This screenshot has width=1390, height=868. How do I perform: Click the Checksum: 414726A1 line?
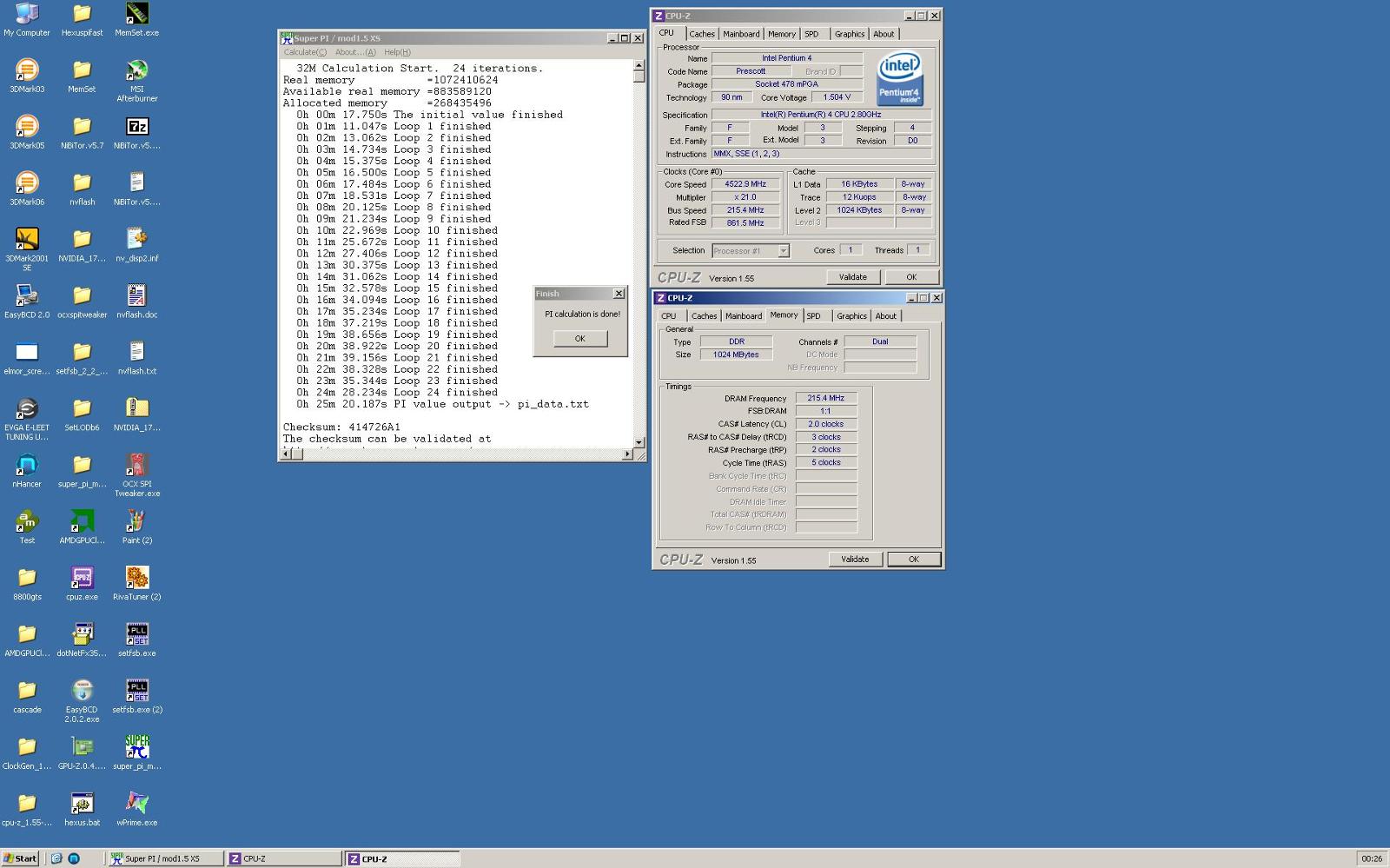tap(341, 427)
